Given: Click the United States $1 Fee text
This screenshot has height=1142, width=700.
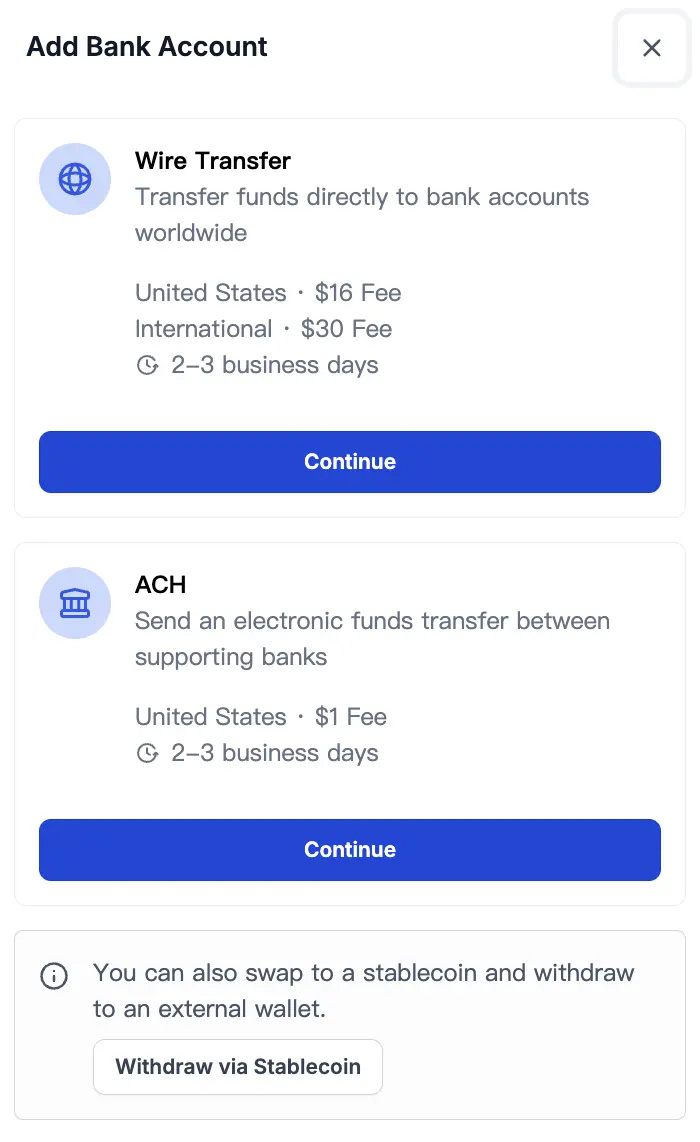Looking at the screenshot, I should pyautogui.click(x=260, y=717).
